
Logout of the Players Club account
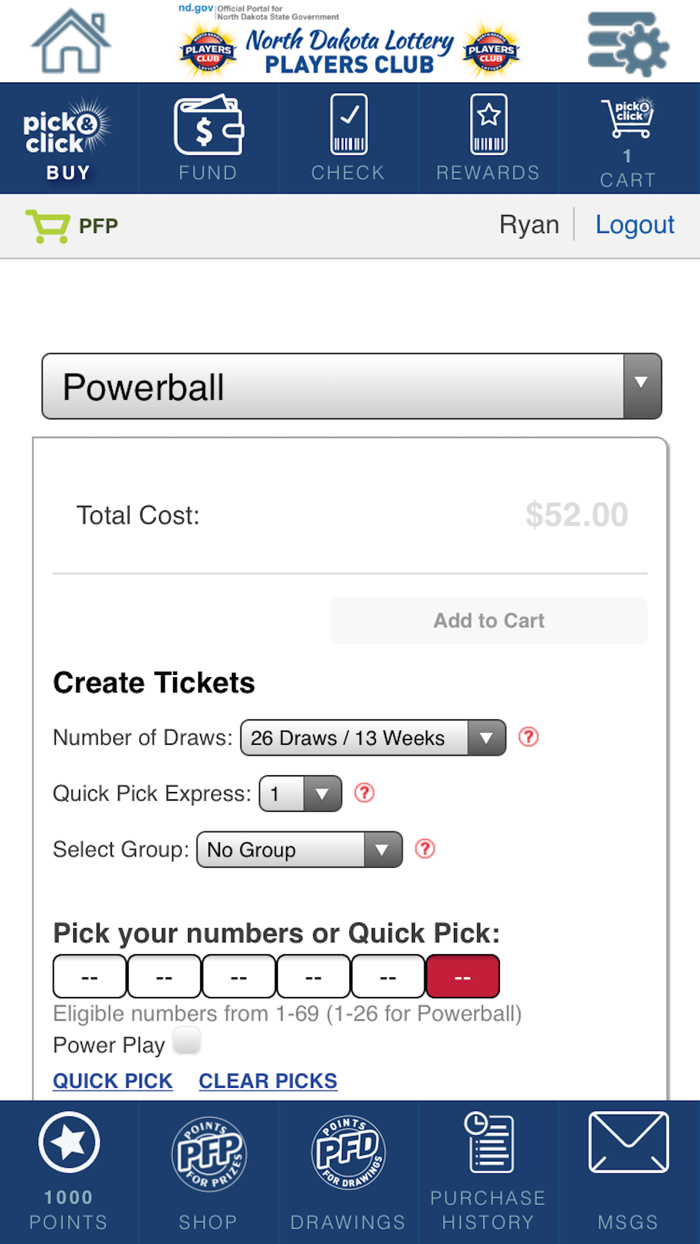coord(635,225)
